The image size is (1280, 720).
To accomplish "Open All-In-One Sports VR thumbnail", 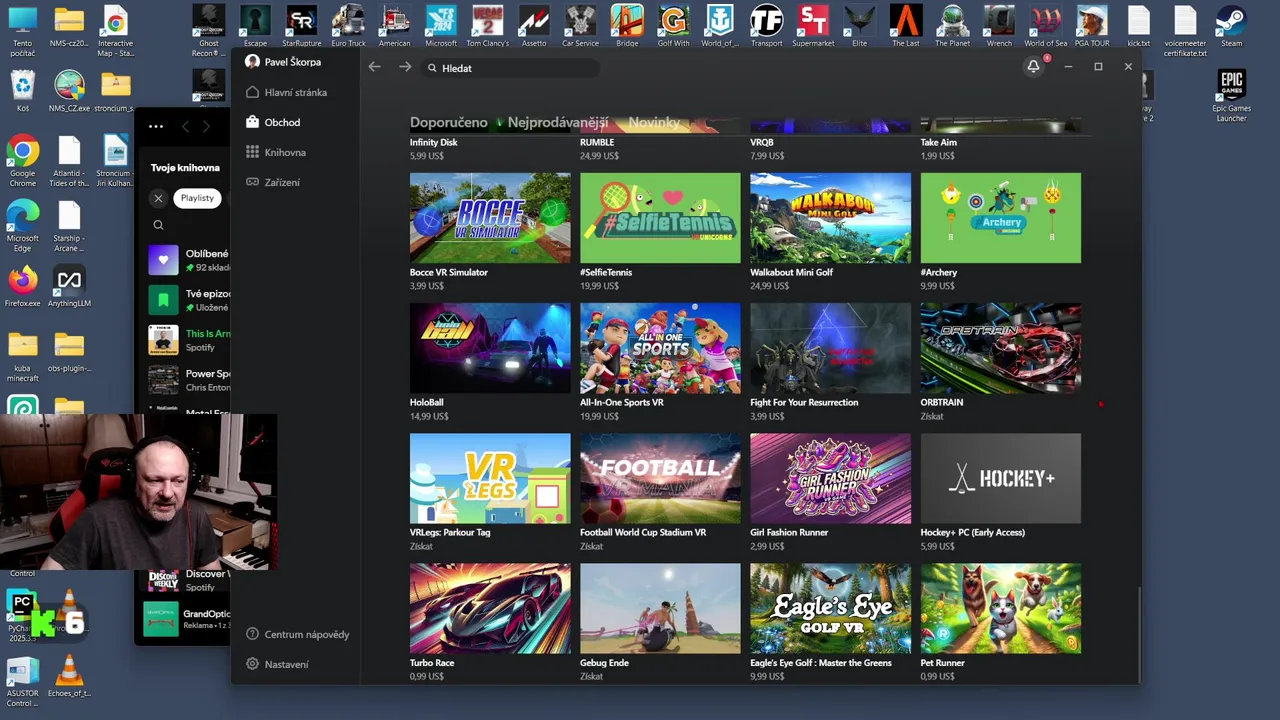I will (660, 348).
